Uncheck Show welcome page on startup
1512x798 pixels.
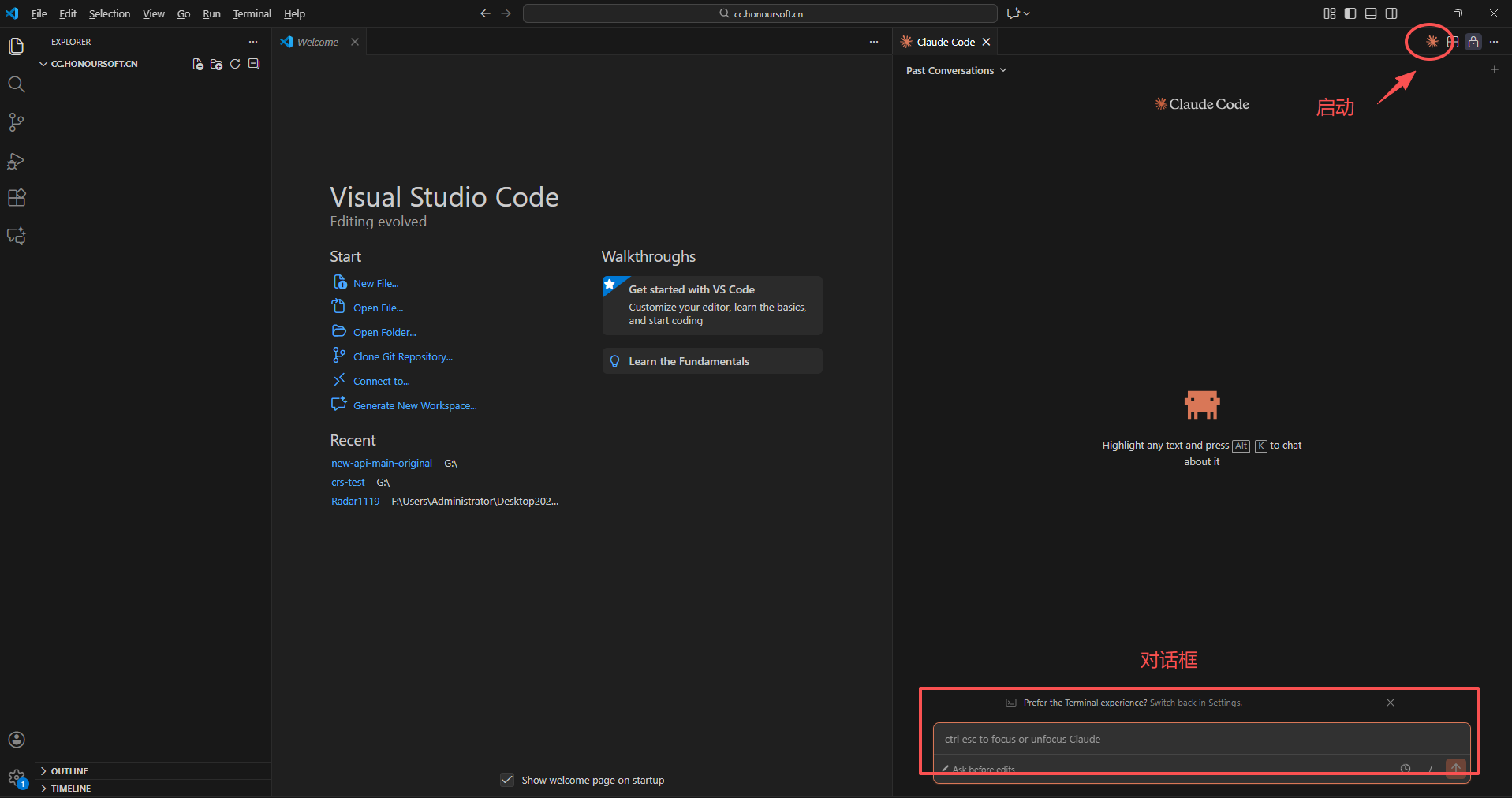pyautogui.click(x=506, y=780)
